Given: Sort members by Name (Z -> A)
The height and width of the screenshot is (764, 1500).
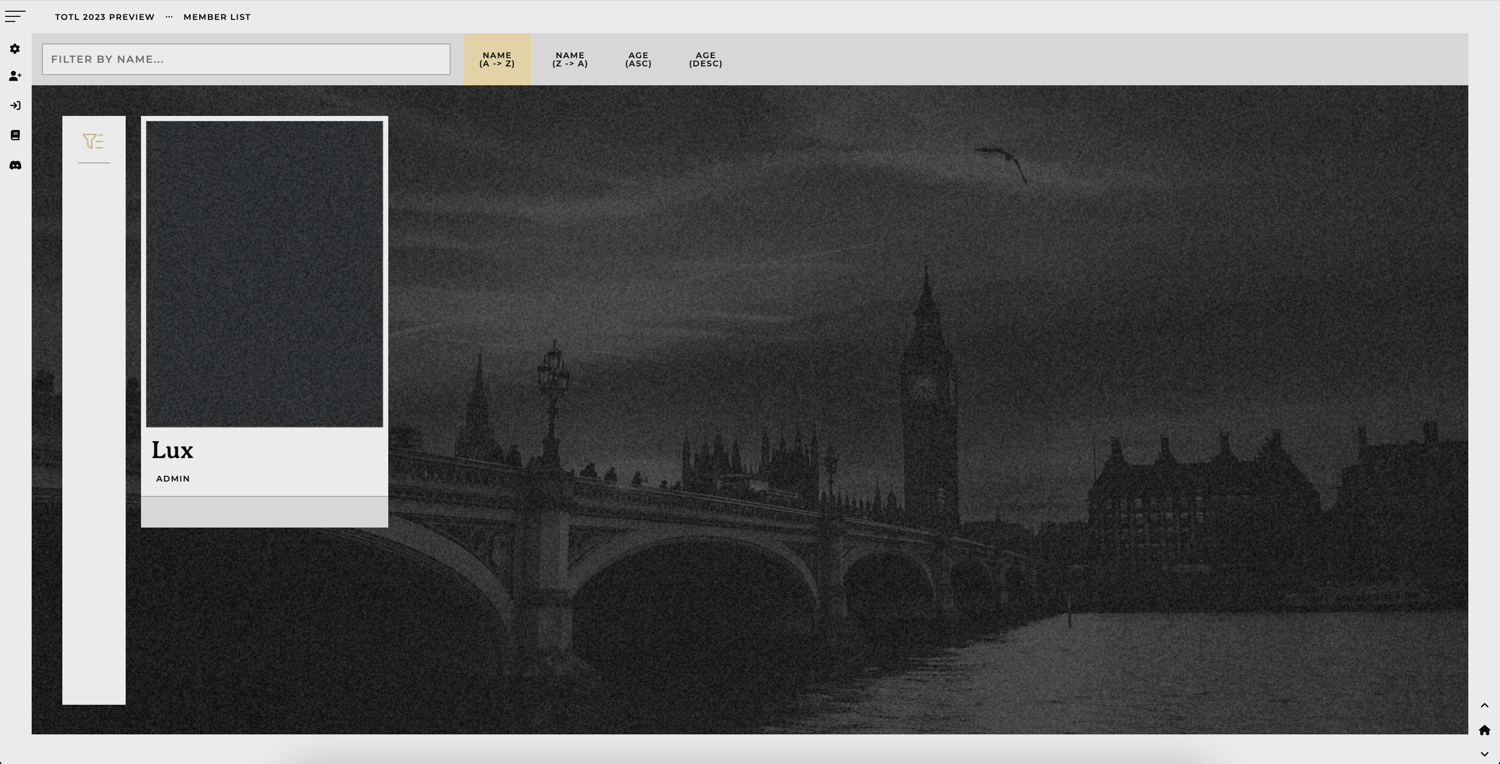Looking at the screenshot, I should coord(570,59).
